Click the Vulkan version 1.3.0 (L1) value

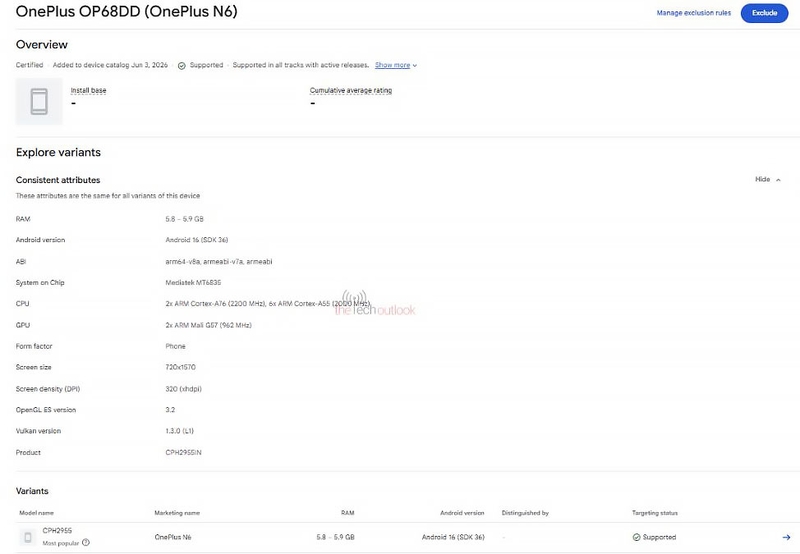(179, 431)
